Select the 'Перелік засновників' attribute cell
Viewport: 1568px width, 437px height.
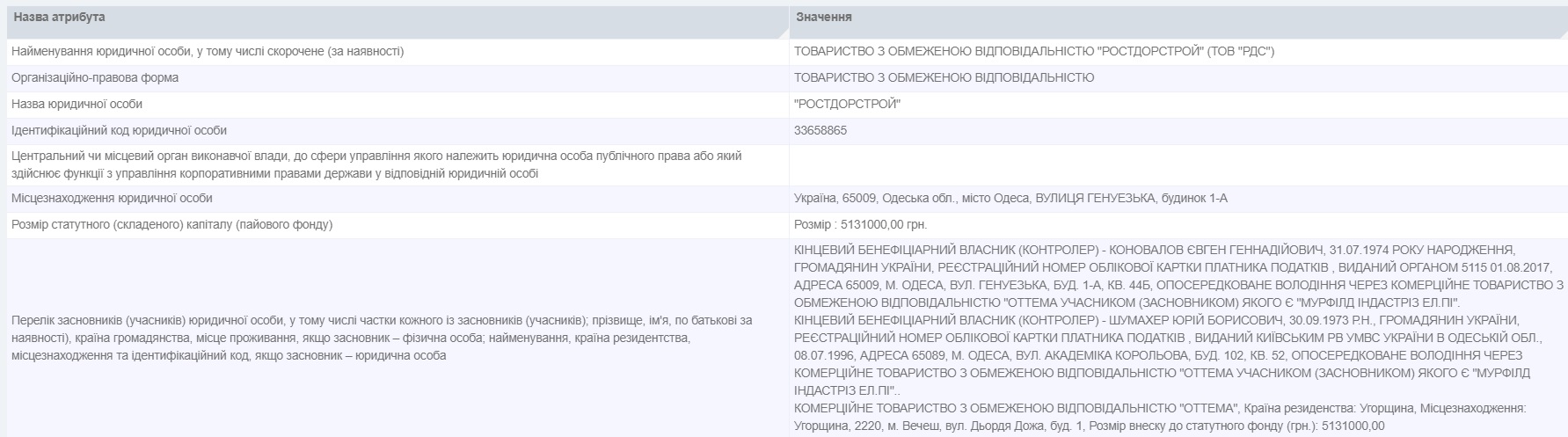[397, 339]
